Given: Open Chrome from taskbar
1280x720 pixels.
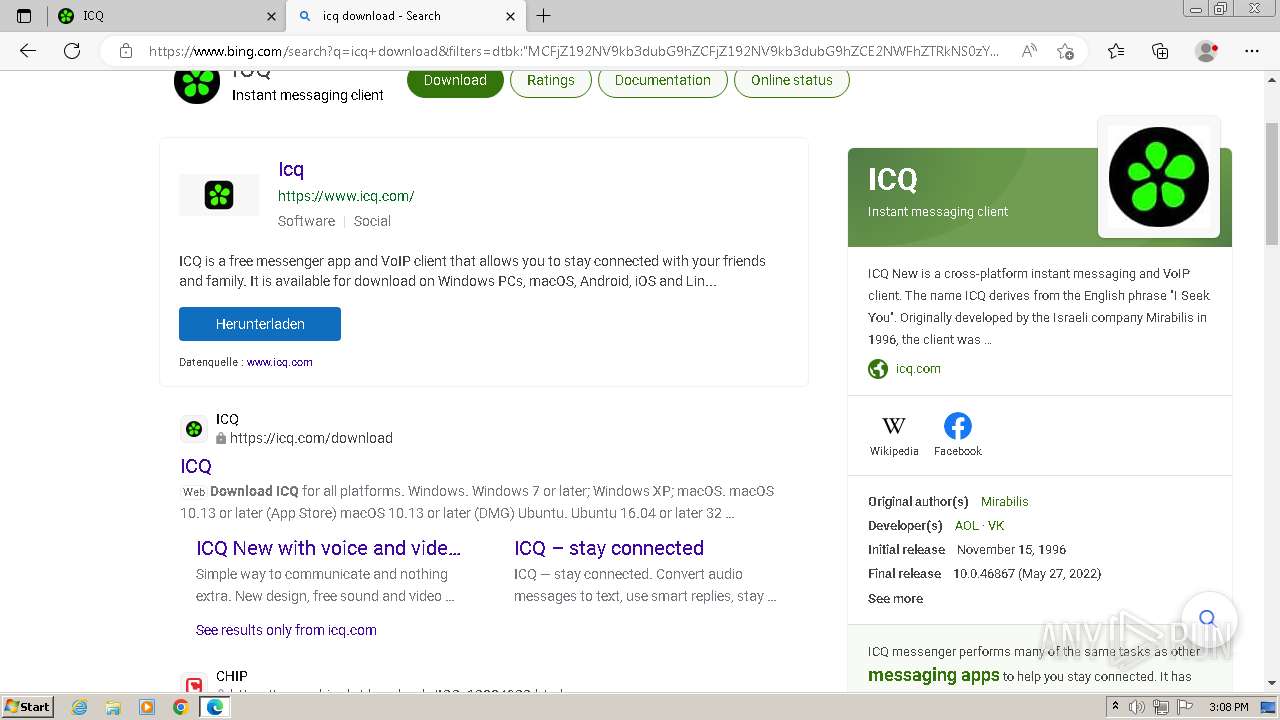Looking at the screenshot, I should coord(180,707).
